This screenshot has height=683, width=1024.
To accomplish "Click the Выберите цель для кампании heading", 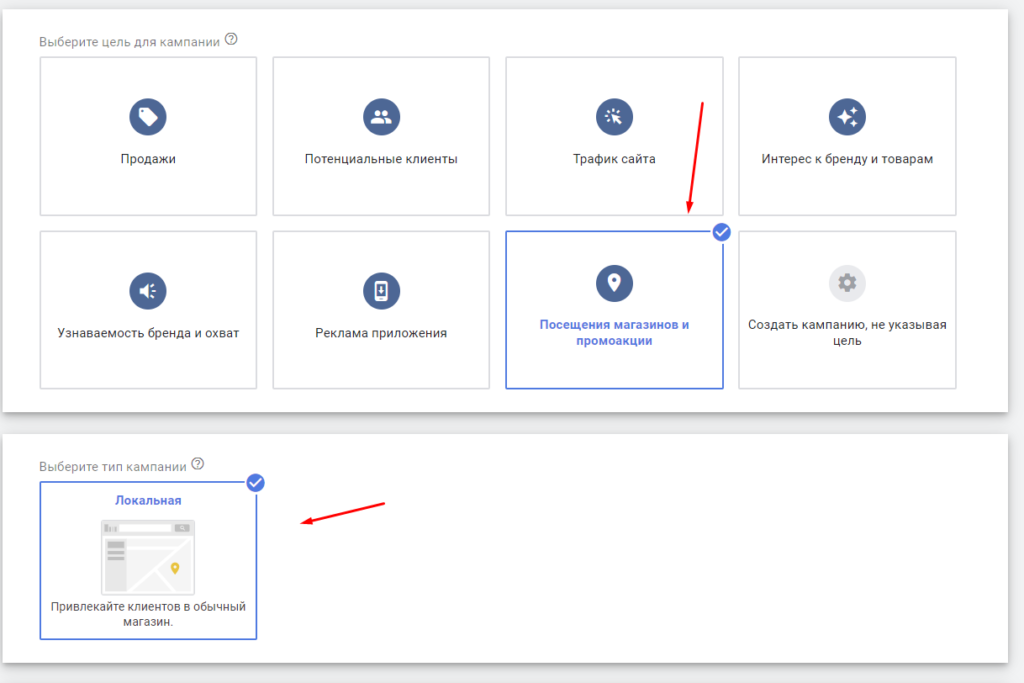I will pyautogui.click(x=129, y=42).
